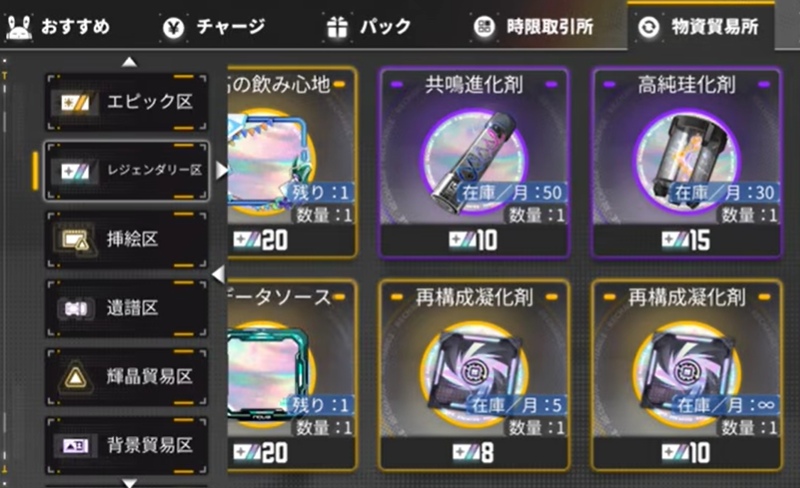This screenshot has height=488, width=800.
Task: Switch to the エピック区 category
Action: click(x=127, y=102)
